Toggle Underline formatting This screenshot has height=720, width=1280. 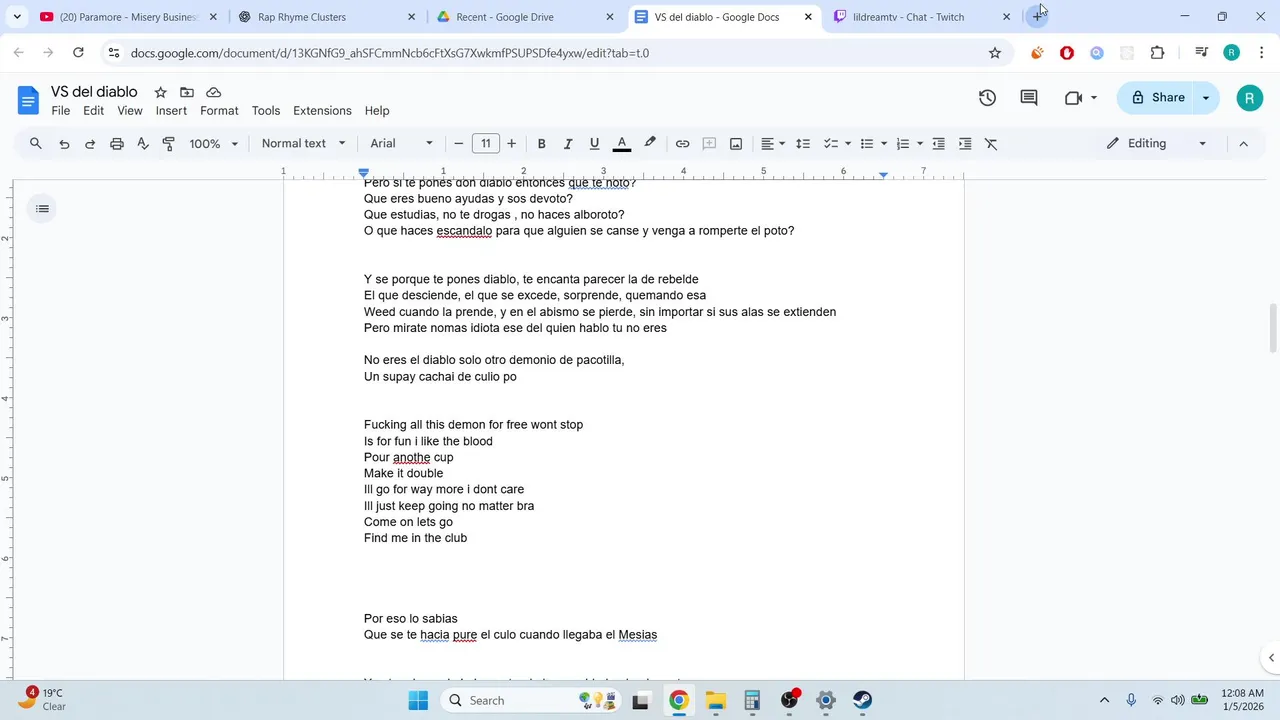(x=594, y=144)
